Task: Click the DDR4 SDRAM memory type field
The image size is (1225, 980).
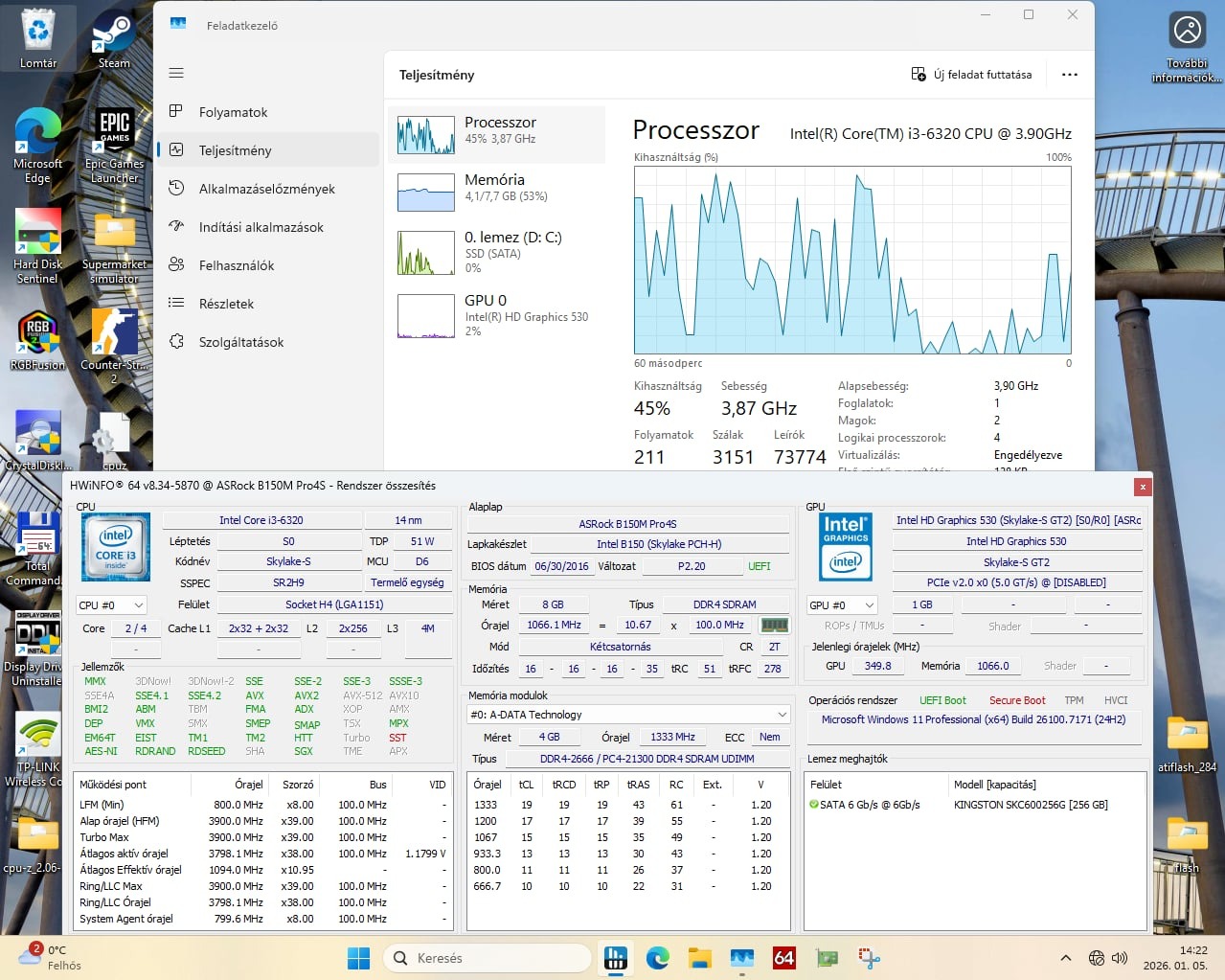Action: (724, 604)
